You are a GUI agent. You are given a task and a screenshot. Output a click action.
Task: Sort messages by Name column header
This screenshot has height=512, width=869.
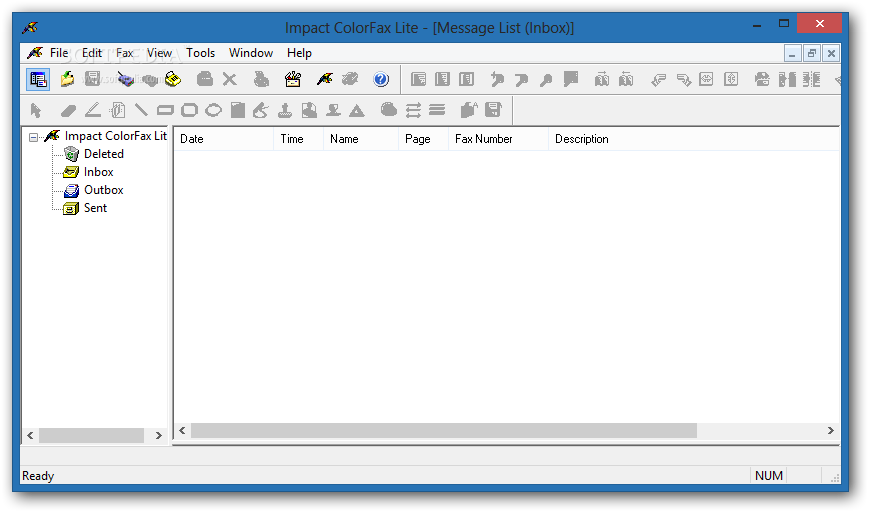[361, 139]
